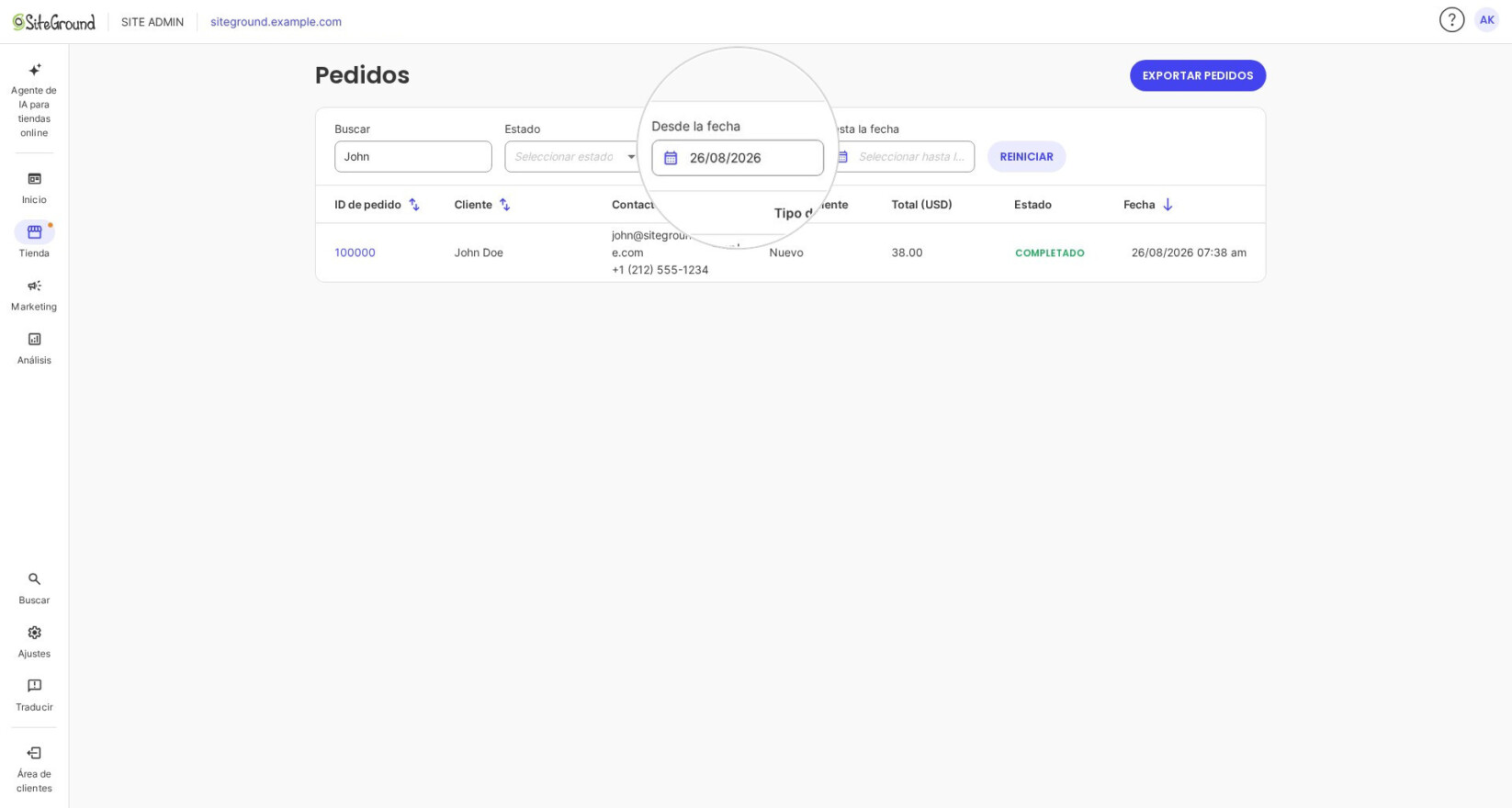Screen dimensions: 1512x808
Task: Click the Reiniciar filters button
Action: click(1026, 156)
